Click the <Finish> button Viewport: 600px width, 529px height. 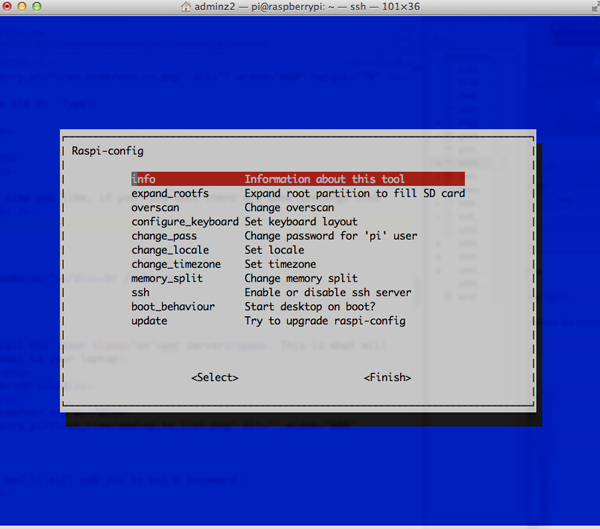[387, 377]
